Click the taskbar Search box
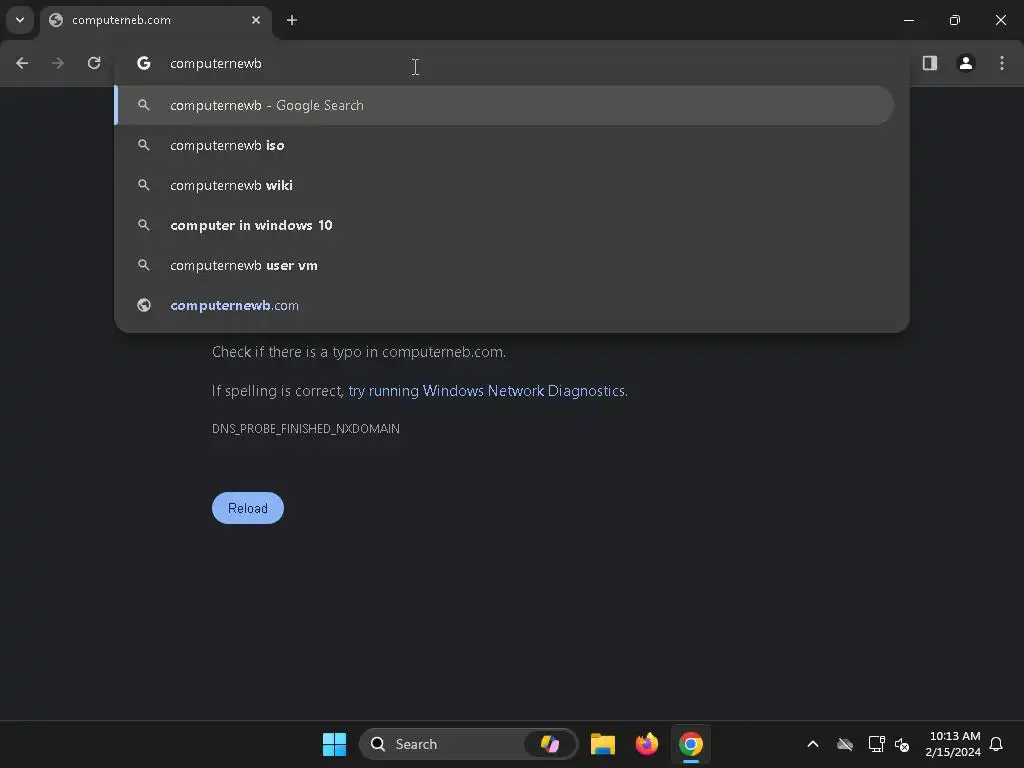Screen dimensions: 1024x768 (x=468, y=744)
